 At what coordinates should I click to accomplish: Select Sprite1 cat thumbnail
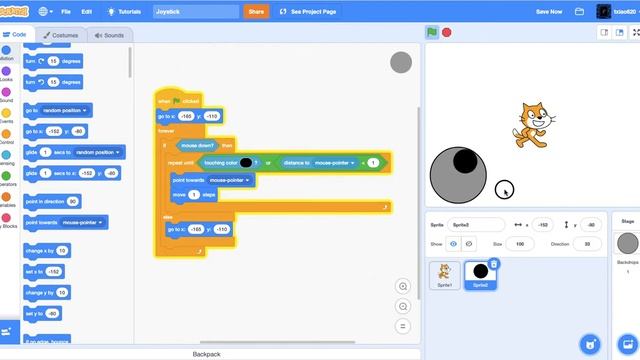[x=444, y=276]
